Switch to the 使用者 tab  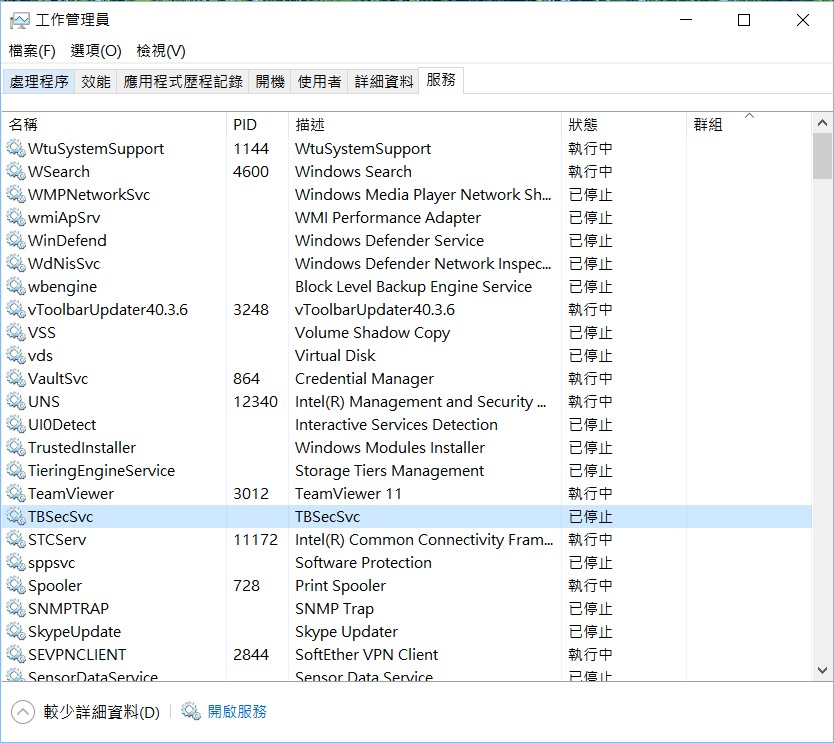click(x=319, y=81)
